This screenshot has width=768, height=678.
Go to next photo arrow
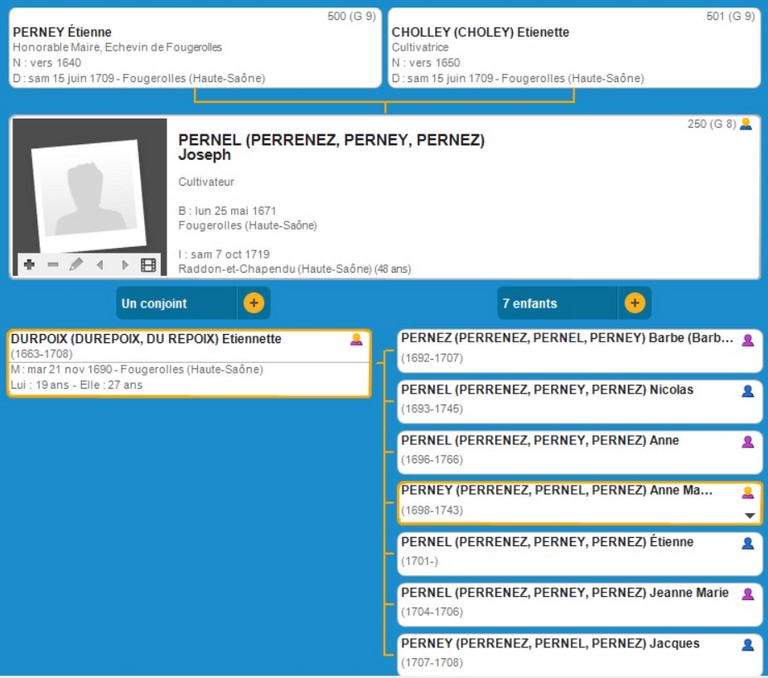(124, 265)
